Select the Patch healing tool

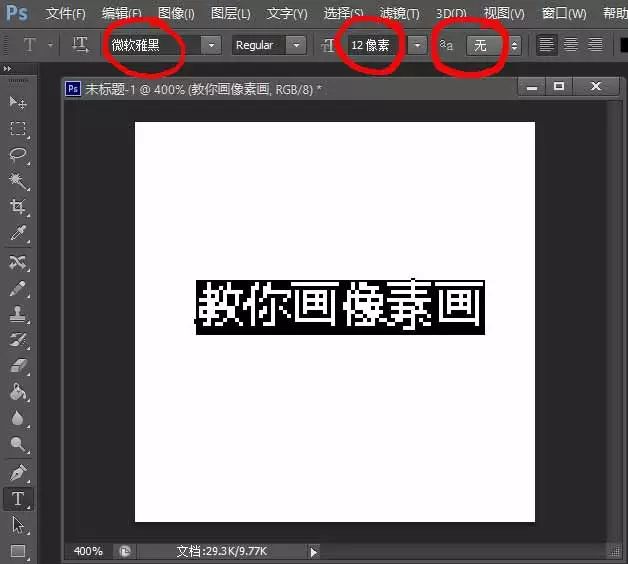[x=18, y=263]
